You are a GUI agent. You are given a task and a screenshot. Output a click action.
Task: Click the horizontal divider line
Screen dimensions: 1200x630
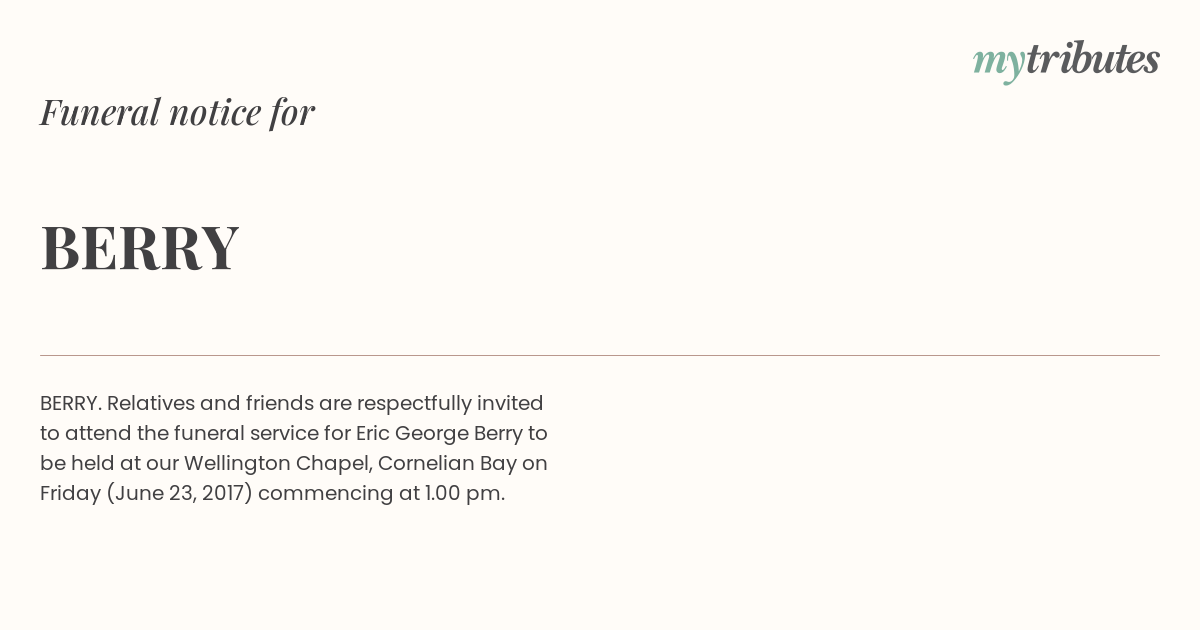click(600, 355)
